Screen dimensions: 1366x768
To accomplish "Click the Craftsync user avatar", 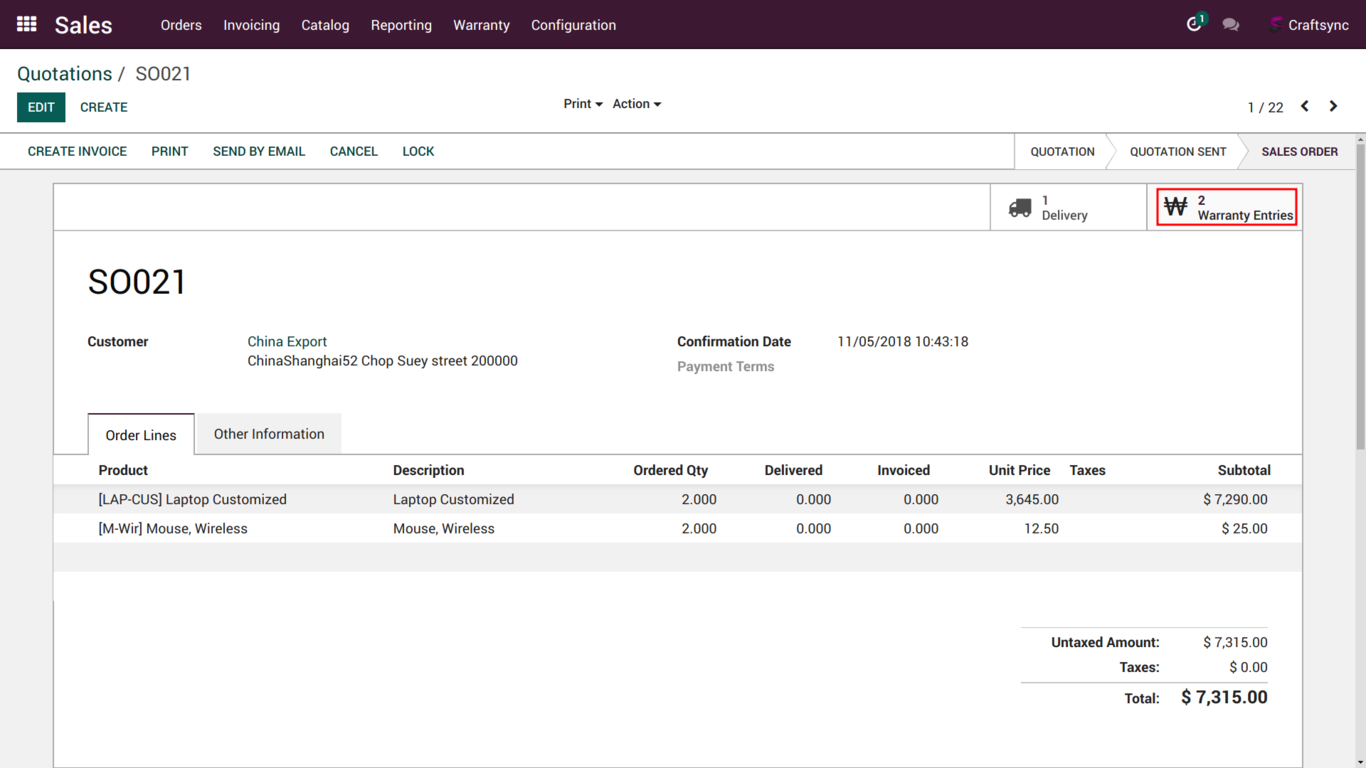I will [x=1276, y=25].
